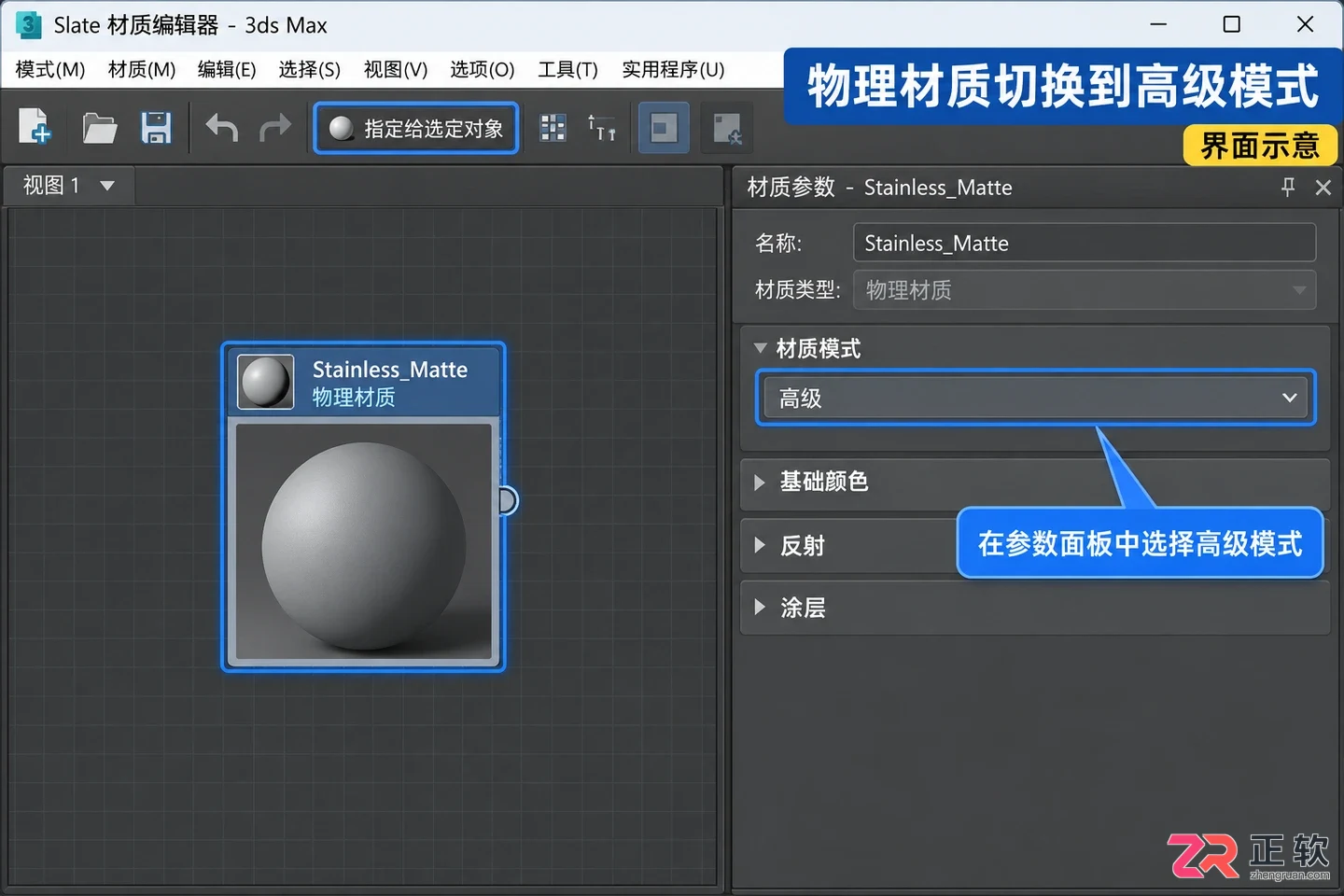Open the 模式(M) menu
The image size is (1344, 896).
click(50, 69)
